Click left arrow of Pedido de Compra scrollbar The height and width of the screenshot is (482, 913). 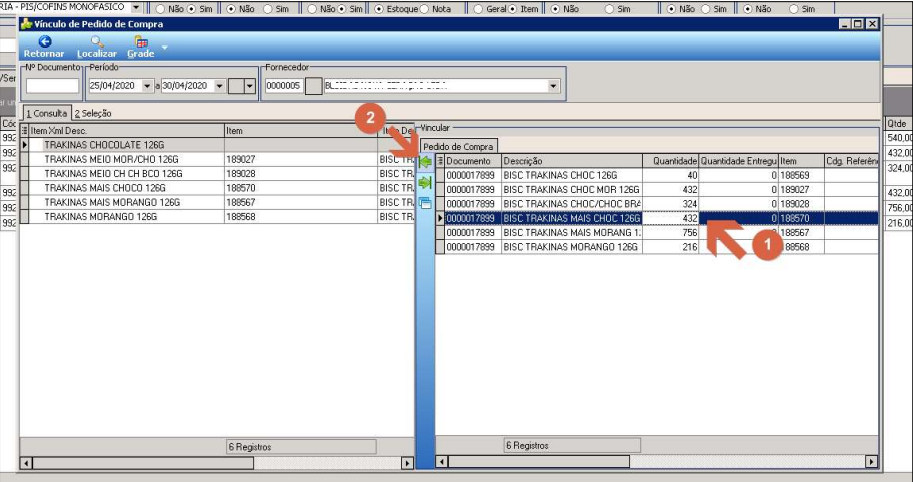[442, 462]
